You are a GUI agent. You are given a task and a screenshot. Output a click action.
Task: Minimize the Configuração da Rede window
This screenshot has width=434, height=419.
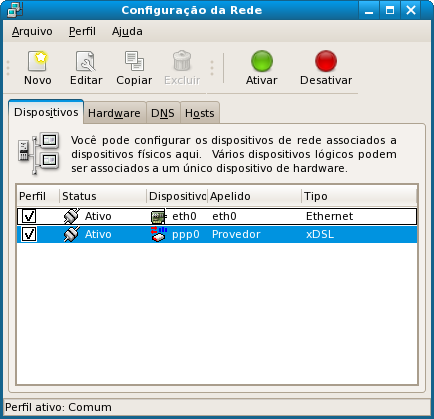(x=369, y=10)
